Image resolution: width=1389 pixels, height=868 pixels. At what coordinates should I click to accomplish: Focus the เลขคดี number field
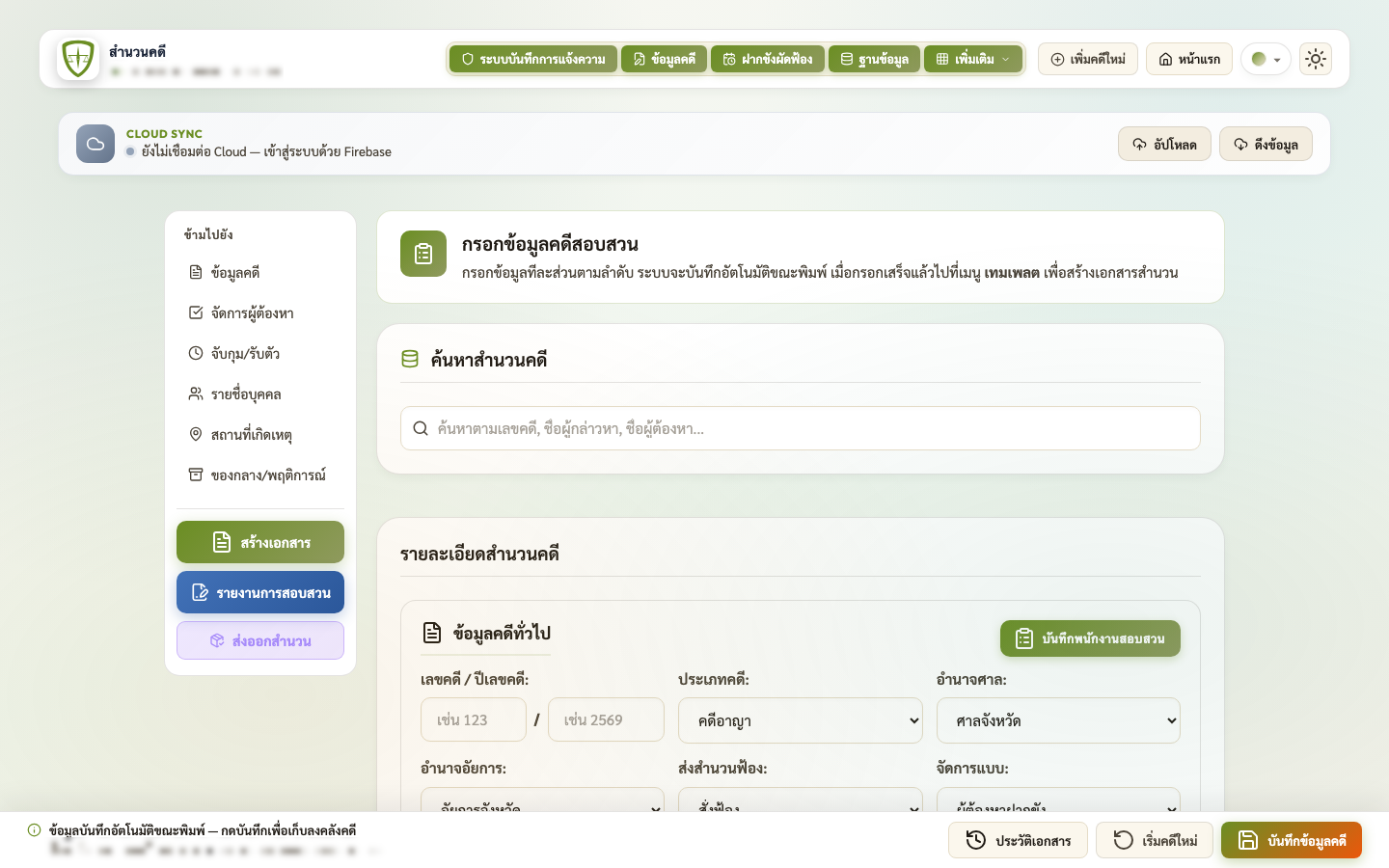(474, 719)
